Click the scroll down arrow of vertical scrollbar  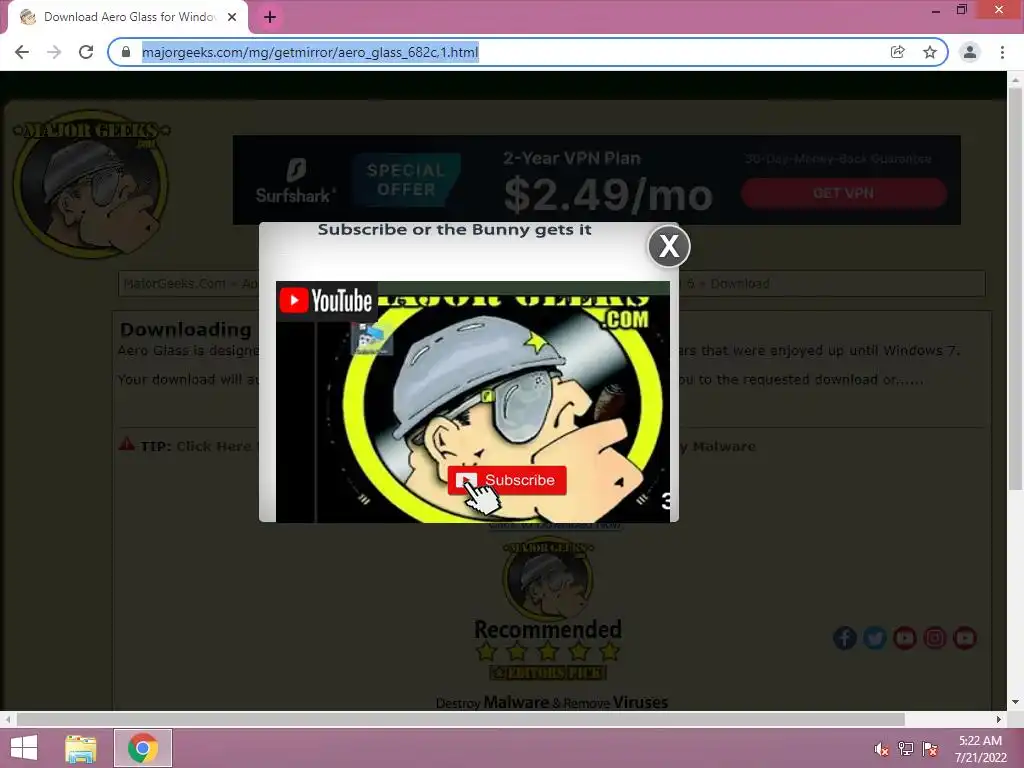[1015, 702]
